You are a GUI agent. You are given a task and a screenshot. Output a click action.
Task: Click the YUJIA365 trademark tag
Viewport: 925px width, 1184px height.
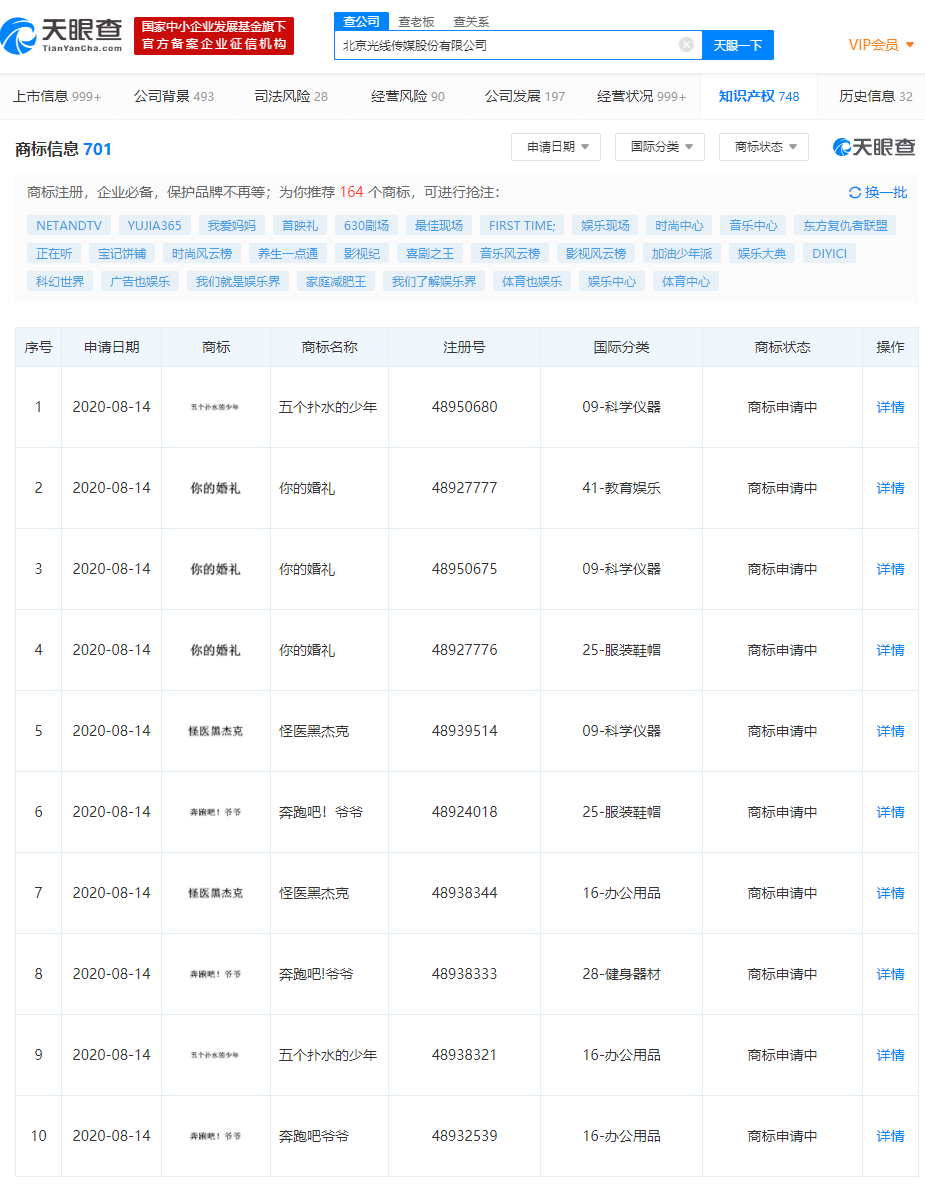[x=154, y=225]
